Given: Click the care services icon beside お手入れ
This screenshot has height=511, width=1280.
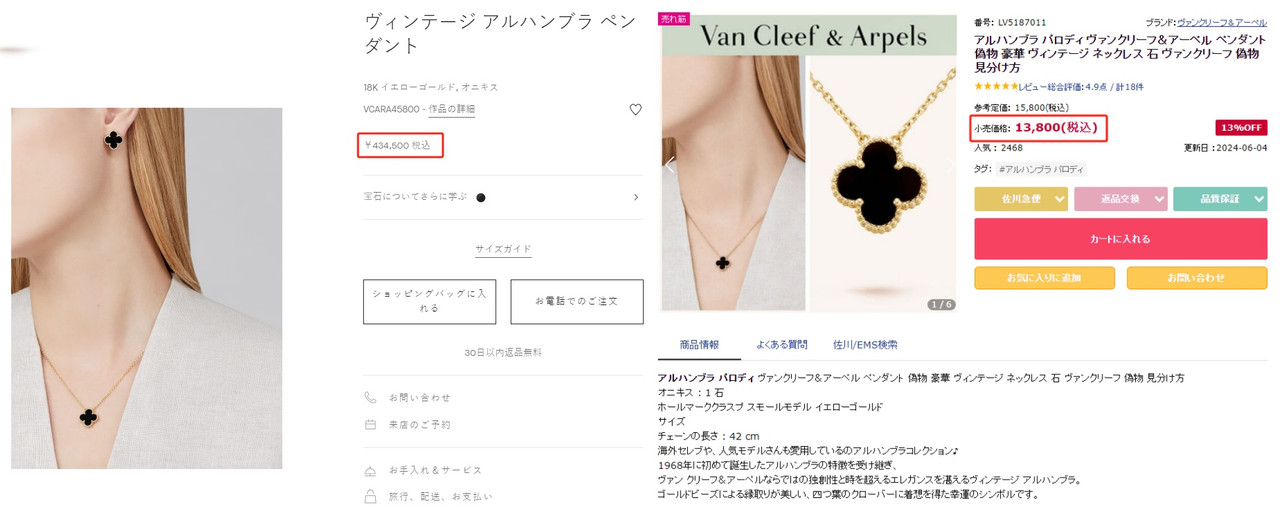Looking at the screenshot, I should tap(371, 470).
